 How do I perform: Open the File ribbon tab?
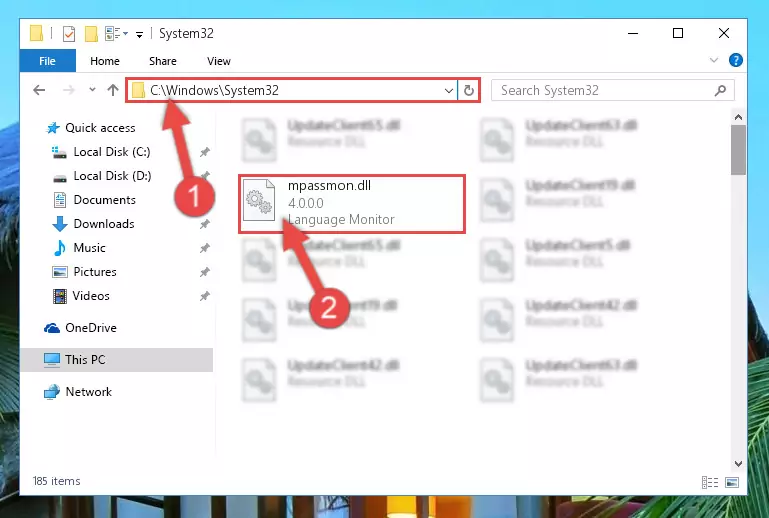click(48, 61)
